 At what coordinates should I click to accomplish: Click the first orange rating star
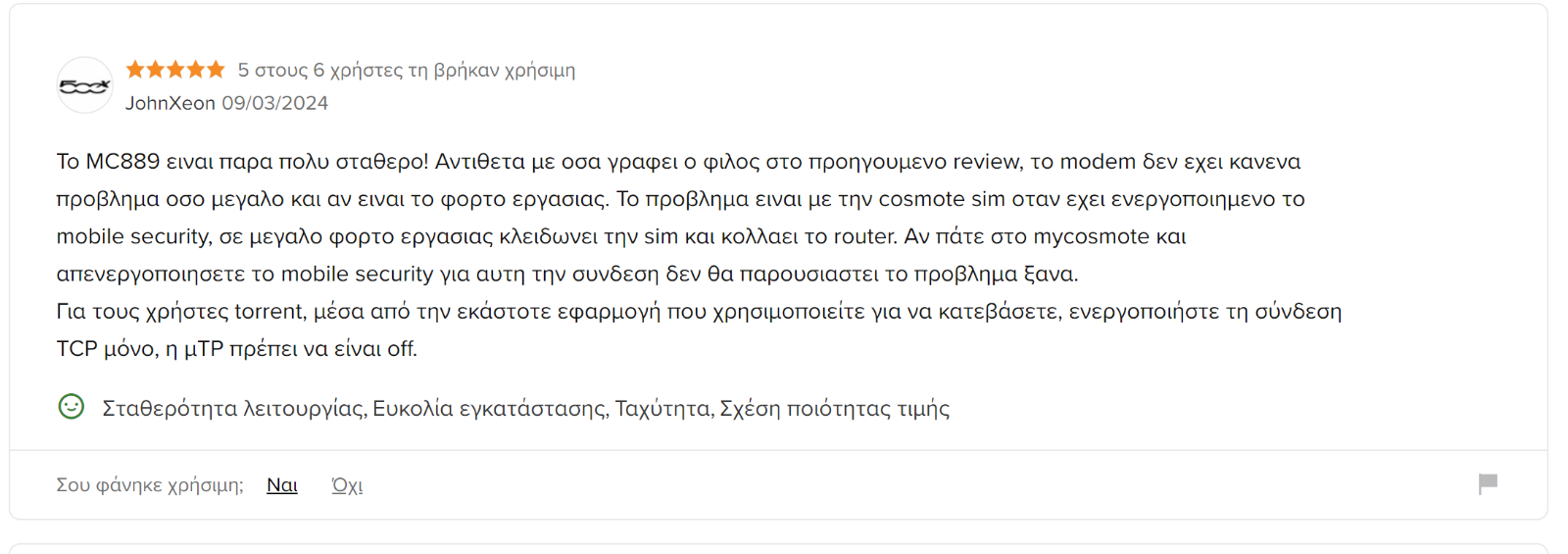tap(135, 69)
